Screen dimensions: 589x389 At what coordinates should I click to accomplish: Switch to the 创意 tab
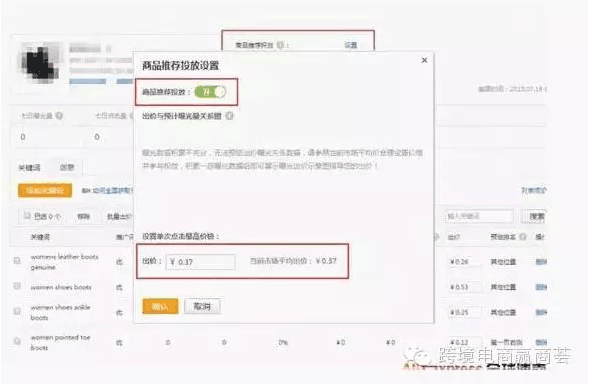(67, 167)
